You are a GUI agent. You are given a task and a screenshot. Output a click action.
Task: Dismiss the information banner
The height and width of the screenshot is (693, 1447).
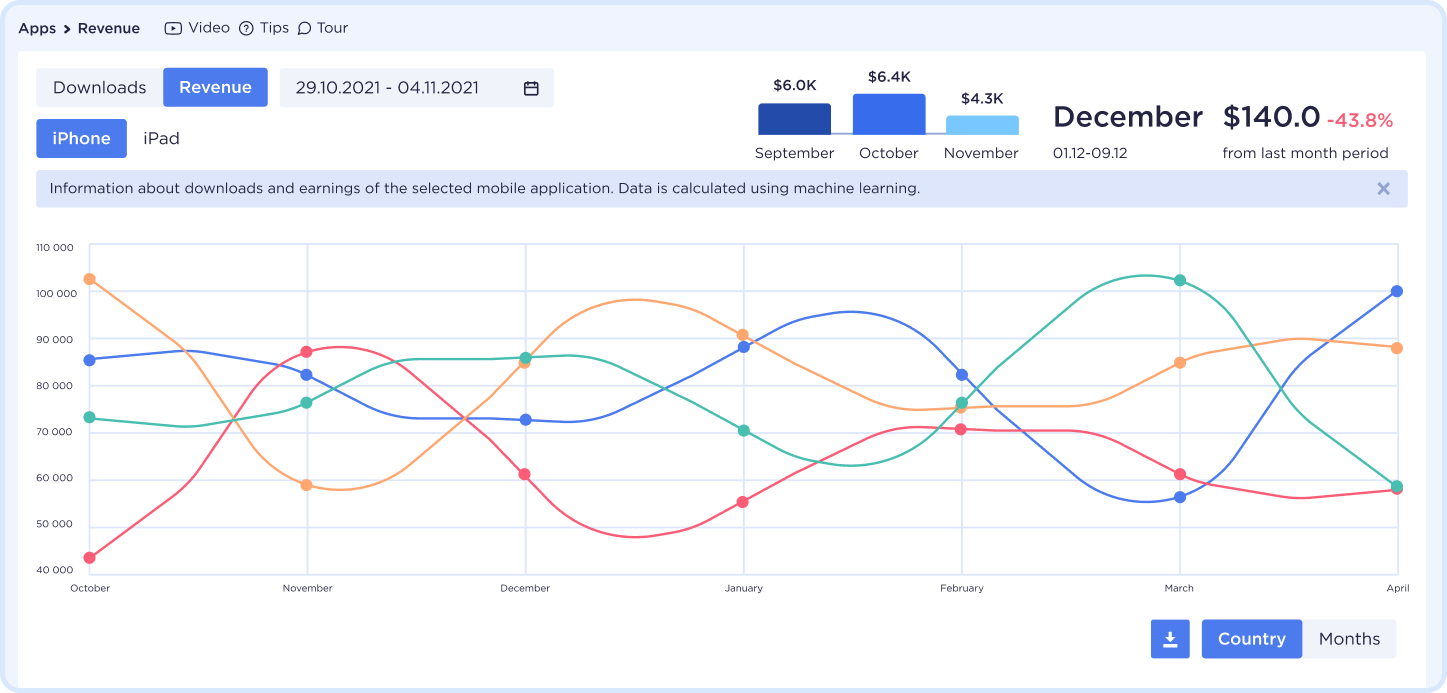[1383, 188]
